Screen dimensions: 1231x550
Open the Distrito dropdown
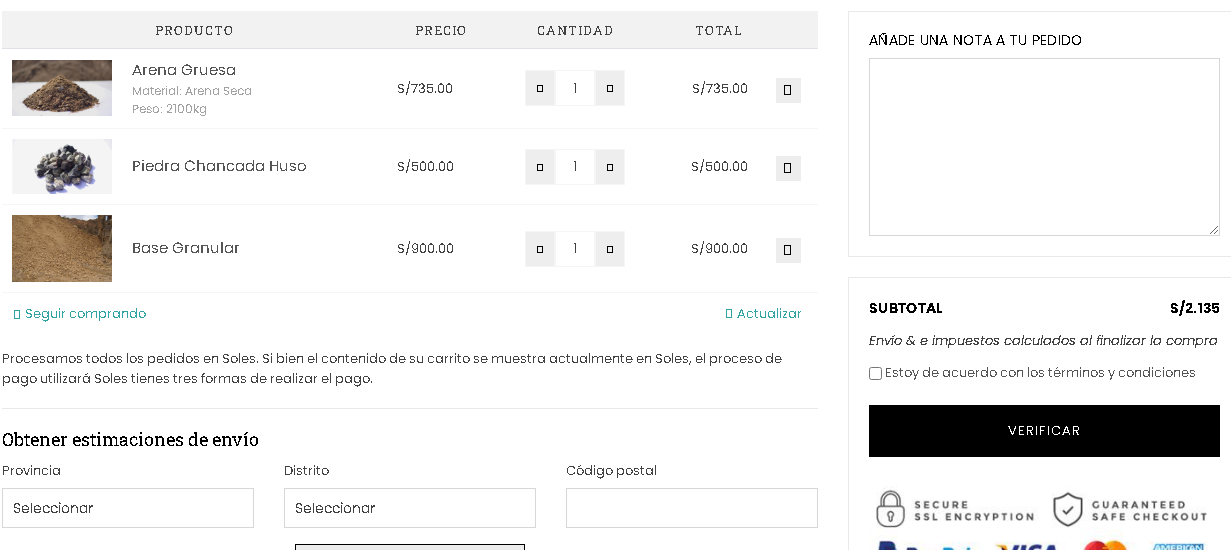click(x=410, y=508)
